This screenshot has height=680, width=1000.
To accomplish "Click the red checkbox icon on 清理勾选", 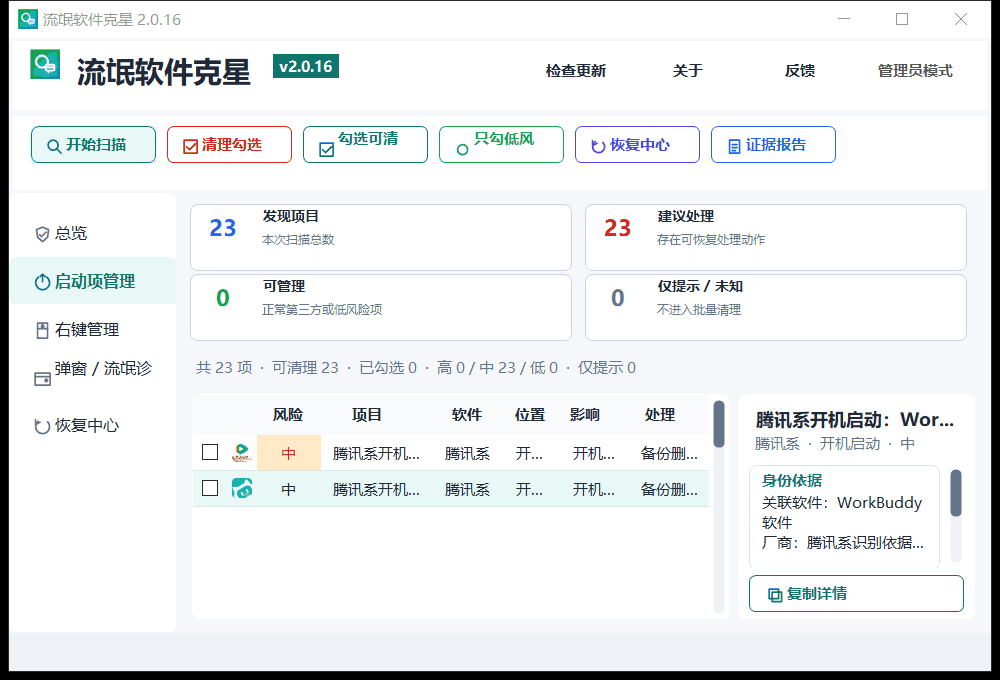I will 190,146.
